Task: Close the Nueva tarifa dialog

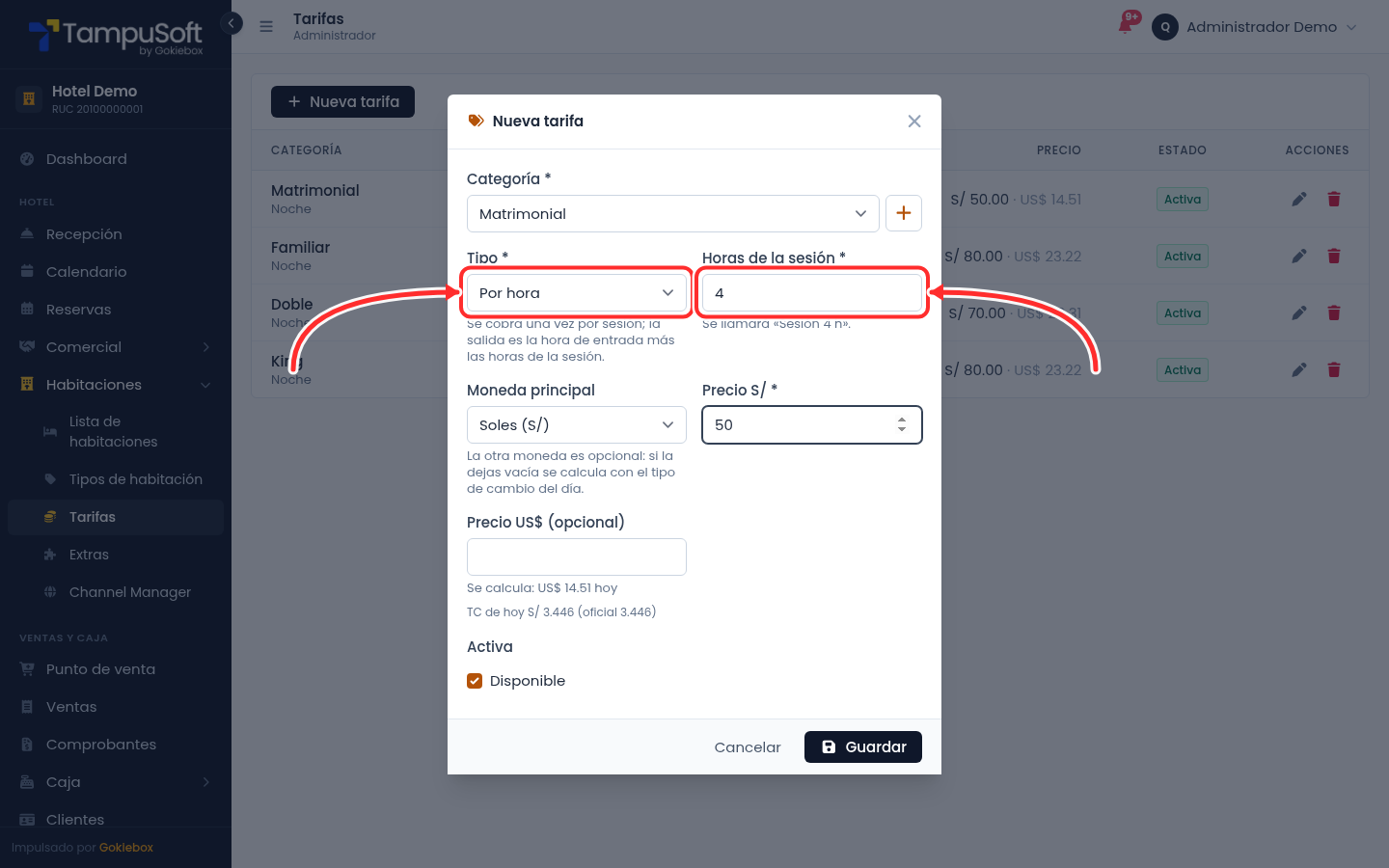Action: tap(914, 121)
